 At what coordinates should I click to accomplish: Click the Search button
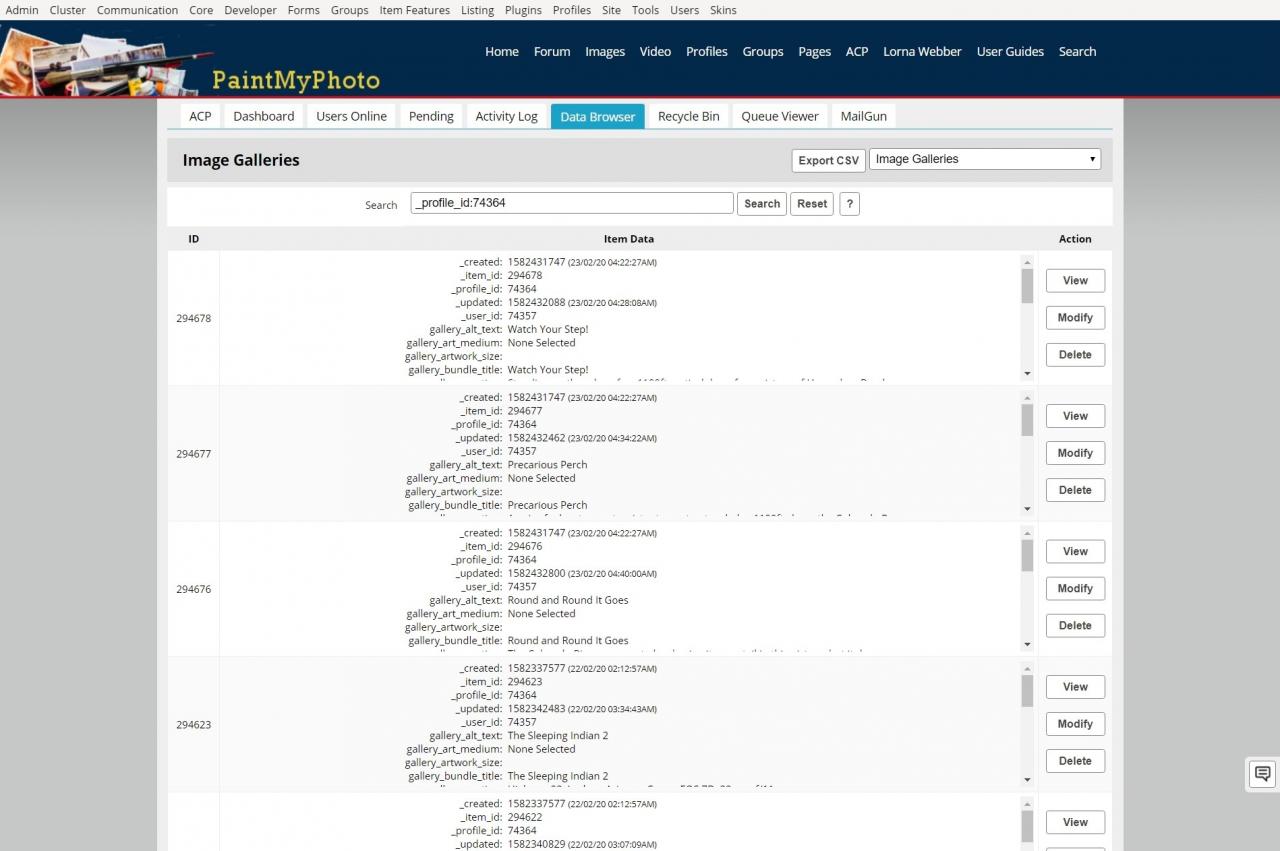(x=761, y=204)
